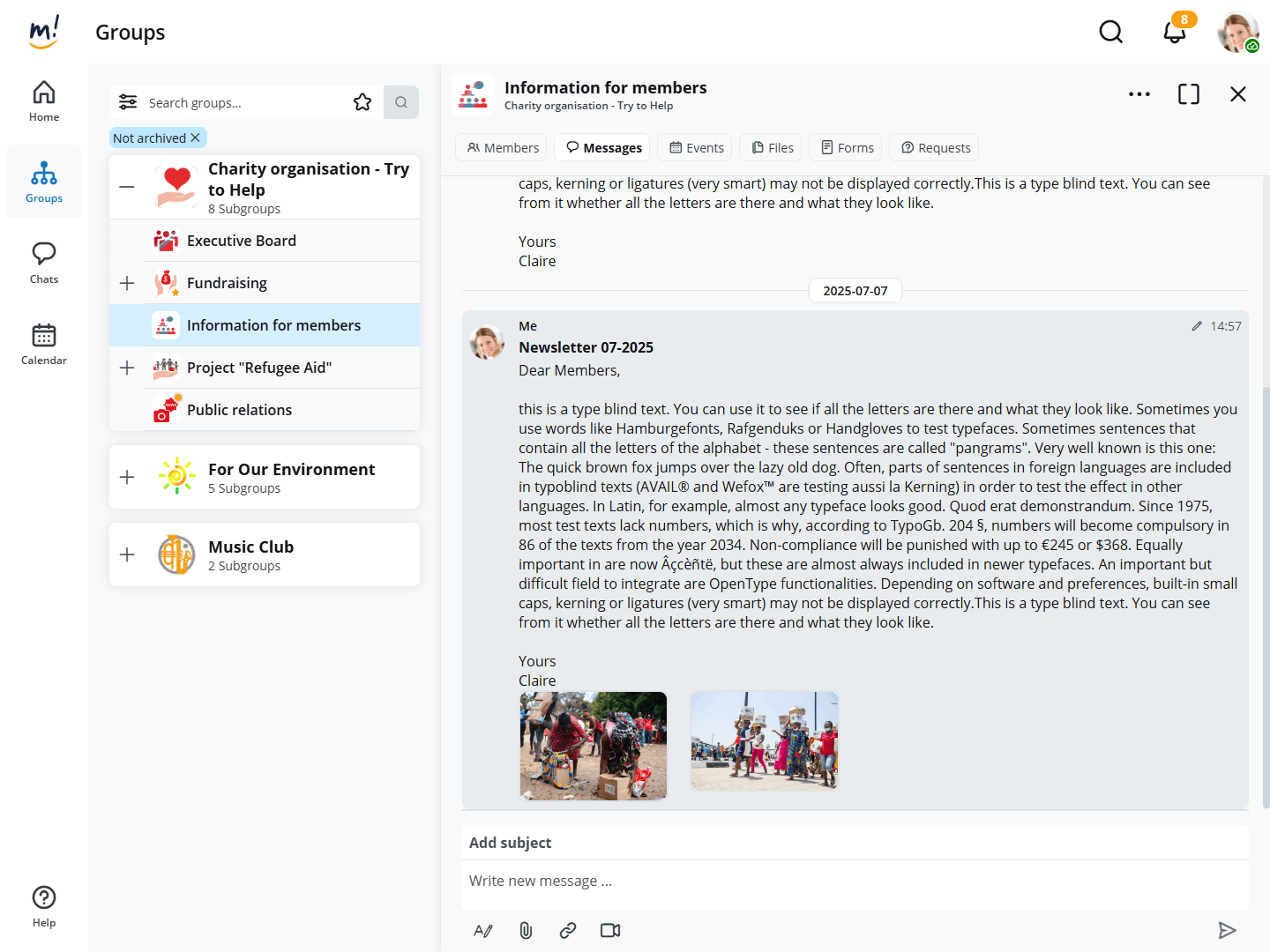Image resolution: width=1270 pixels, height=952 pixels.
Task: Go to Chats in sidebar
Action: click(44, 263)
